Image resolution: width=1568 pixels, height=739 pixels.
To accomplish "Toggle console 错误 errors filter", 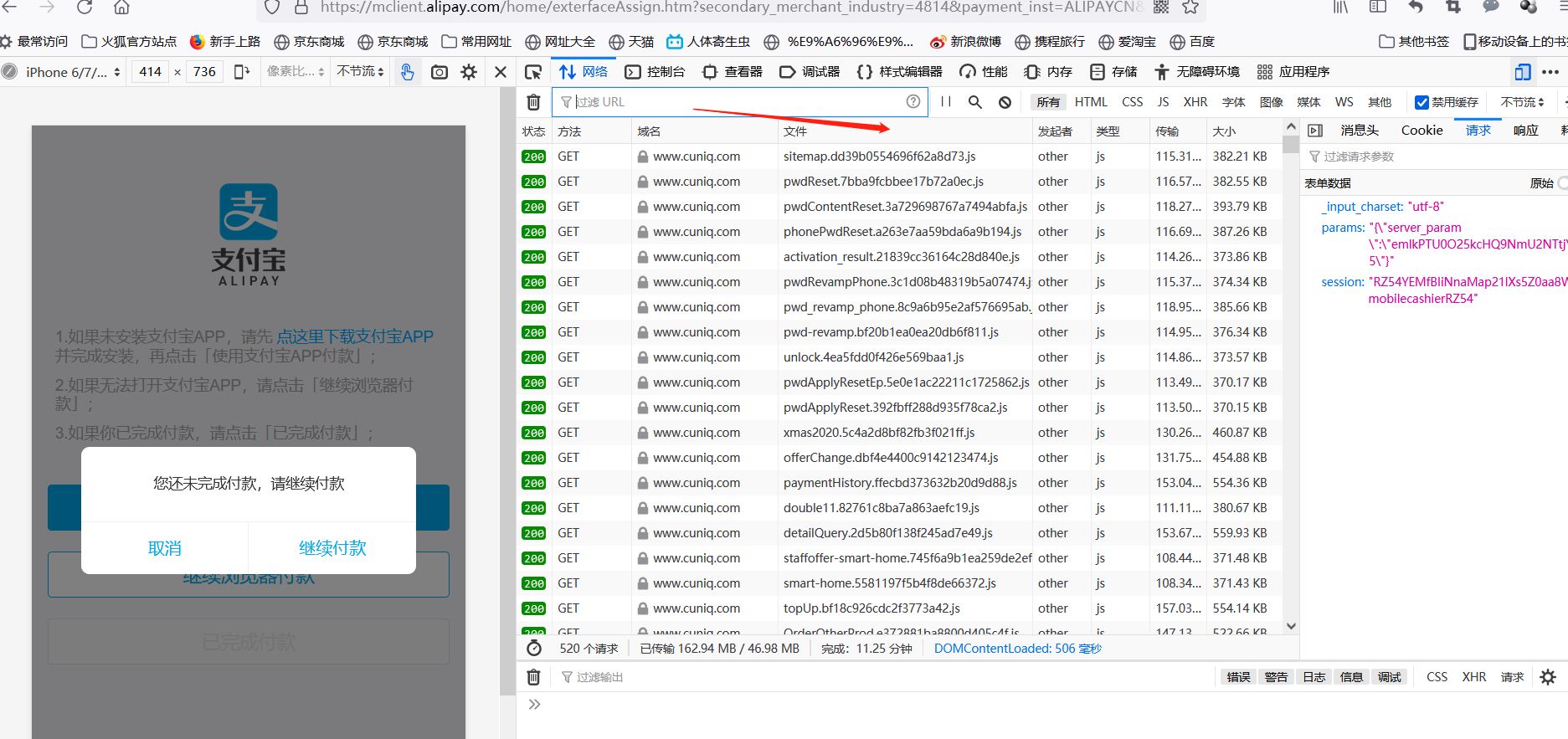I will tap(1238, 677).
